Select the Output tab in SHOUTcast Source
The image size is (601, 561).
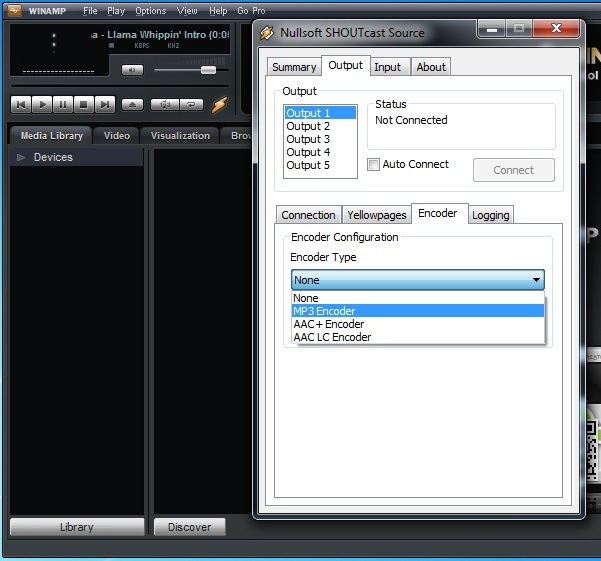pos(345,66)
